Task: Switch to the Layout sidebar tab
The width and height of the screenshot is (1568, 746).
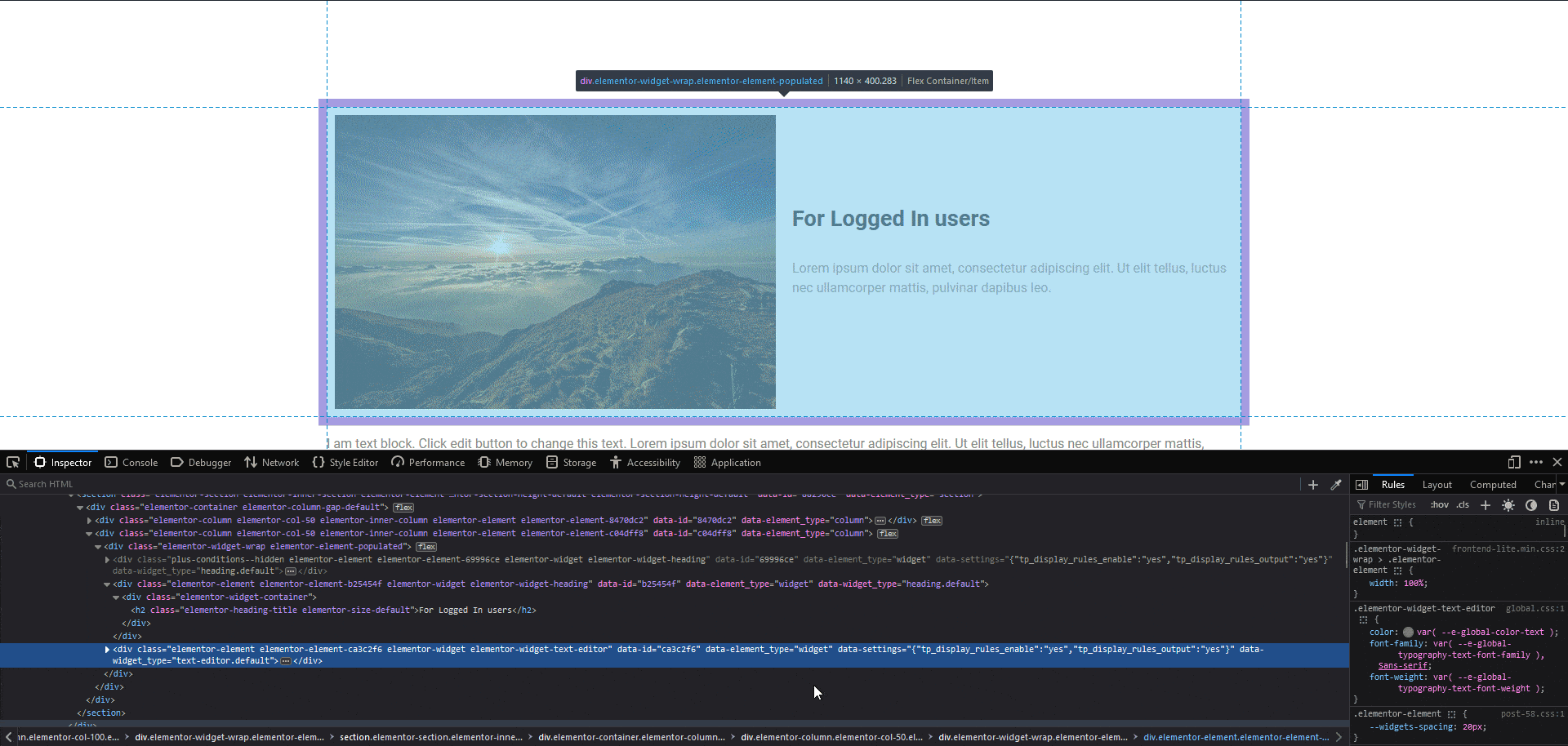Action: pos(1437,485)
